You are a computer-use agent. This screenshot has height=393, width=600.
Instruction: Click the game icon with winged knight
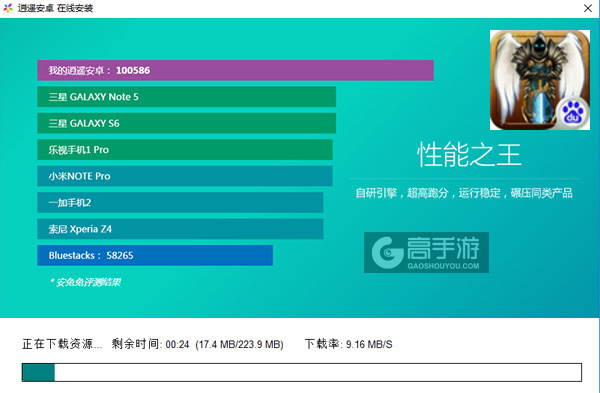(x=540, y=80)
